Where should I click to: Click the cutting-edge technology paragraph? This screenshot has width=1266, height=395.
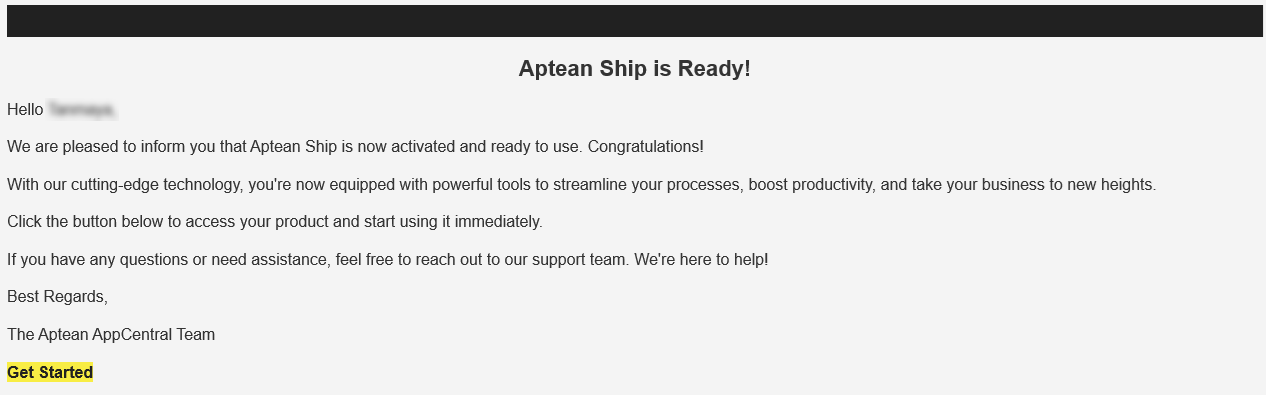[x=581, y=185]
